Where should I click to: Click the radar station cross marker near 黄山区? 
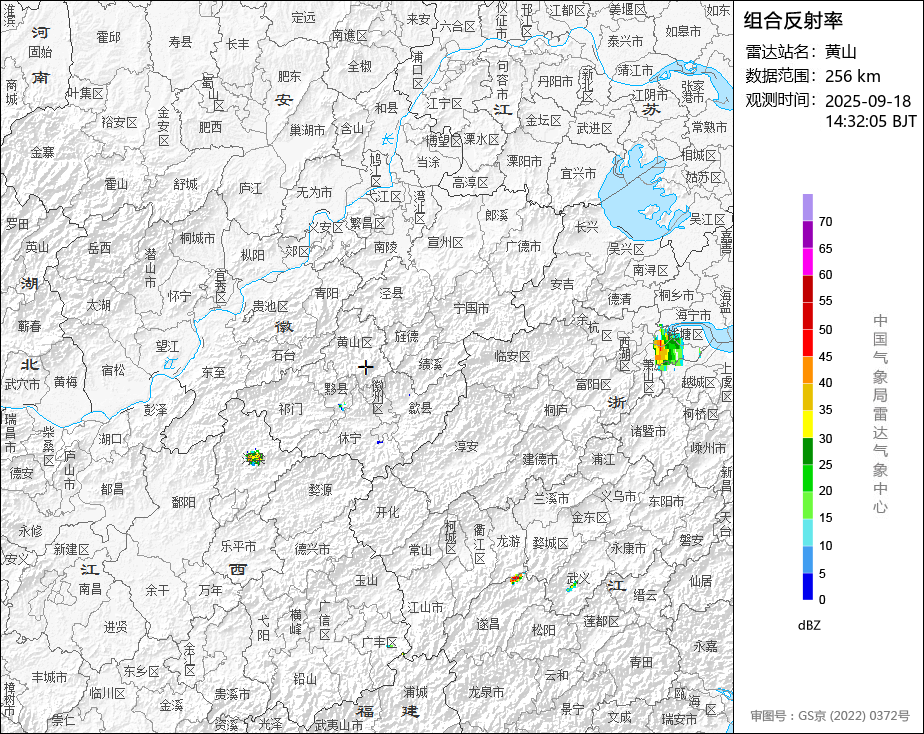point(366,367)
